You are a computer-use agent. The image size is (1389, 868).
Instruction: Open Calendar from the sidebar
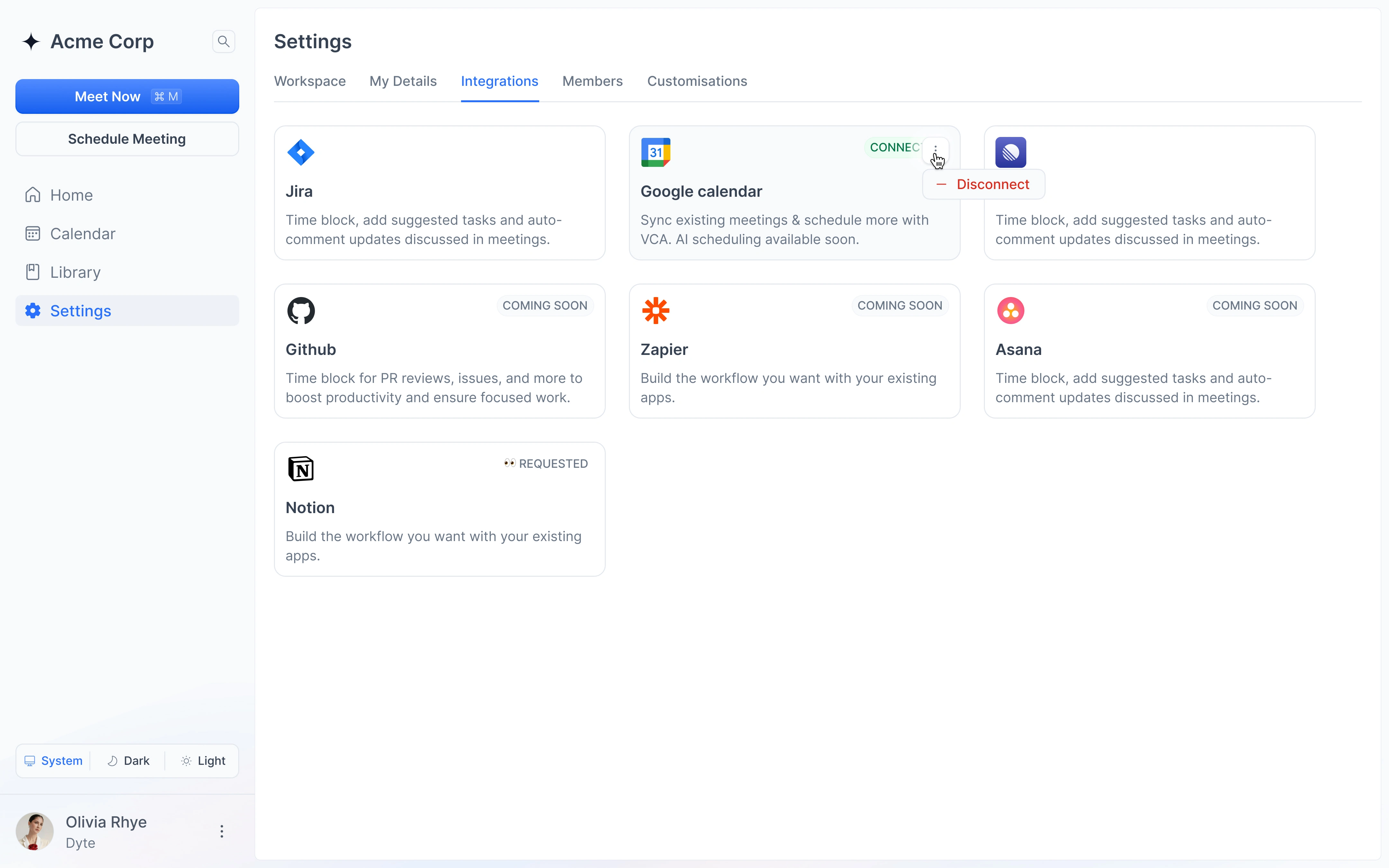tap(83, 233)
